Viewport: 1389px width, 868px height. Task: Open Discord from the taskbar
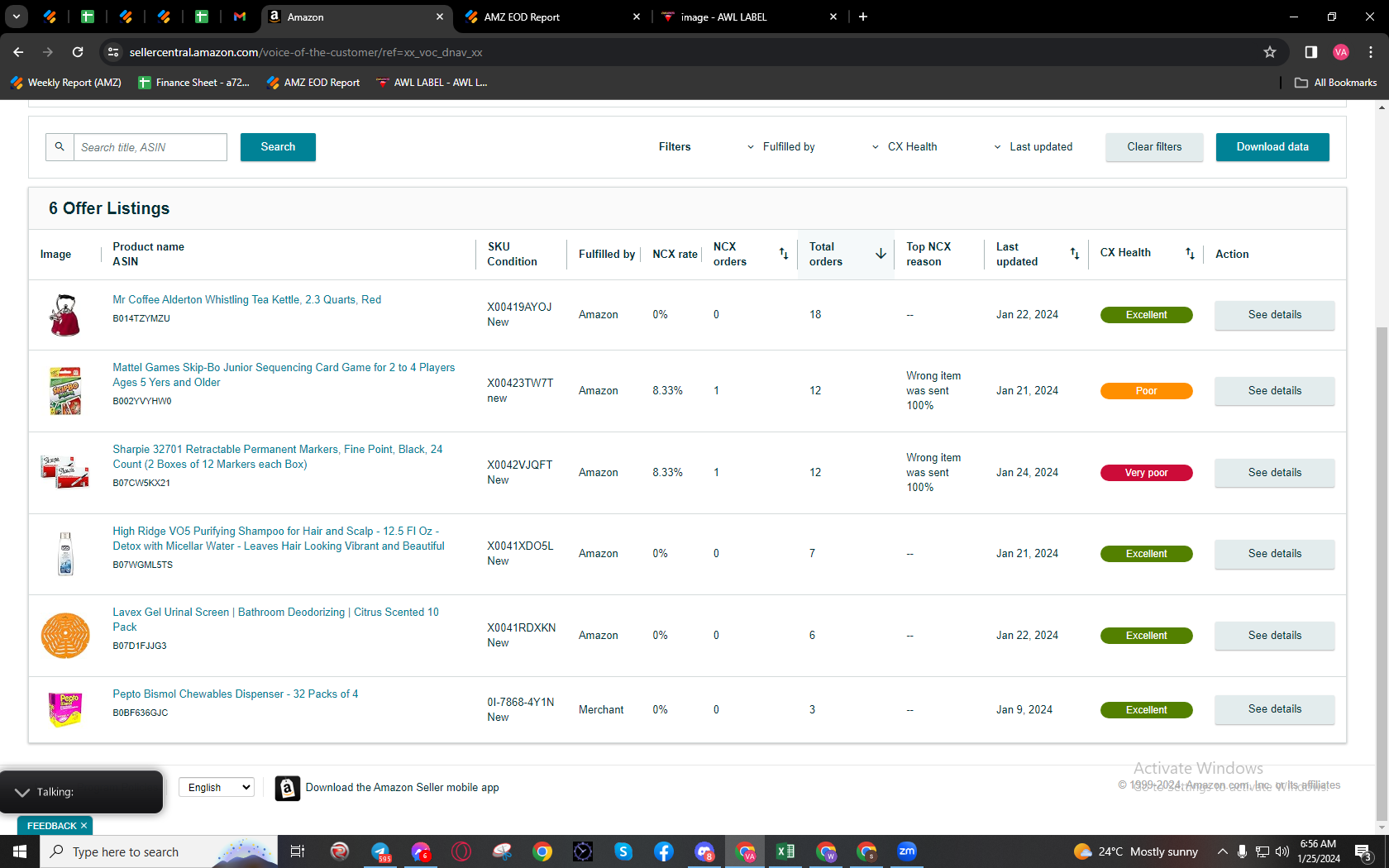704,851
